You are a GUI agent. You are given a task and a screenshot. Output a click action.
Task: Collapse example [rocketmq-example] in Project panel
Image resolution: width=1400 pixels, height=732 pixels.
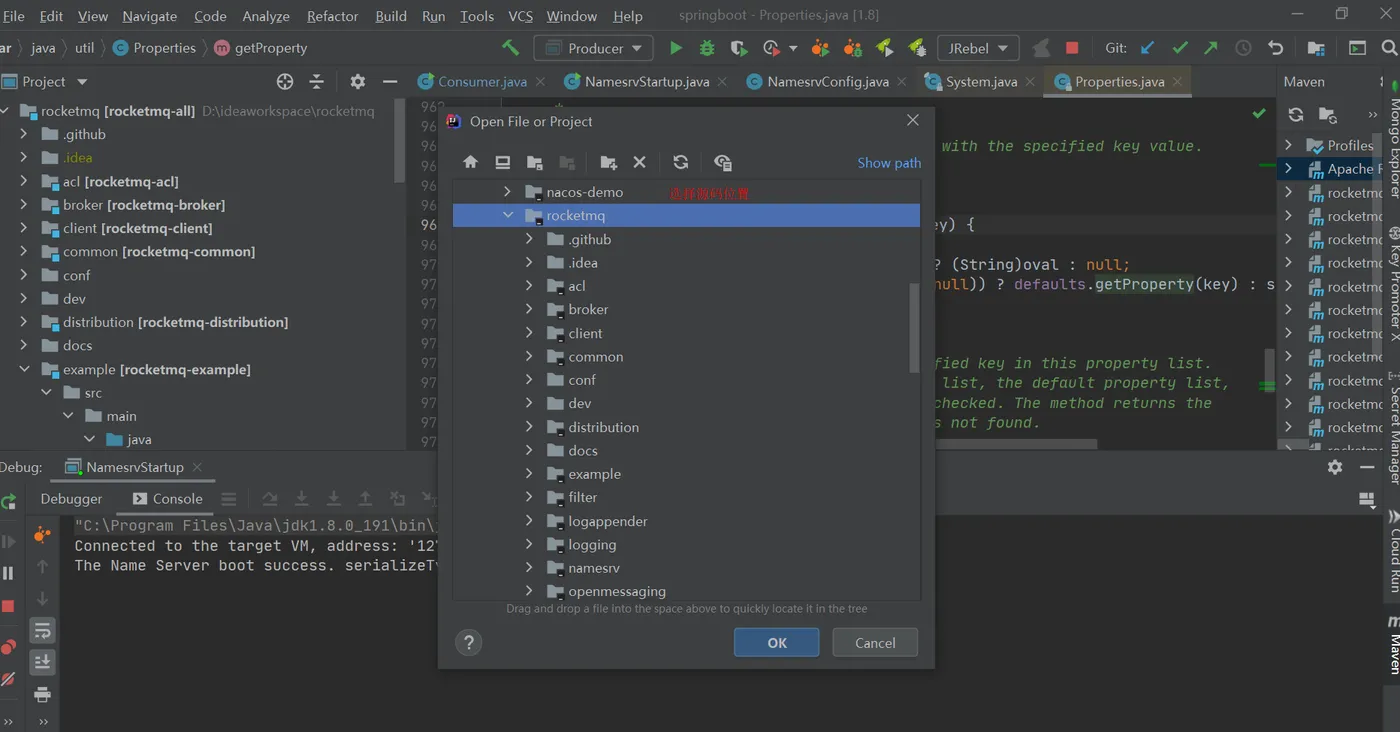[x=24, y=369]
